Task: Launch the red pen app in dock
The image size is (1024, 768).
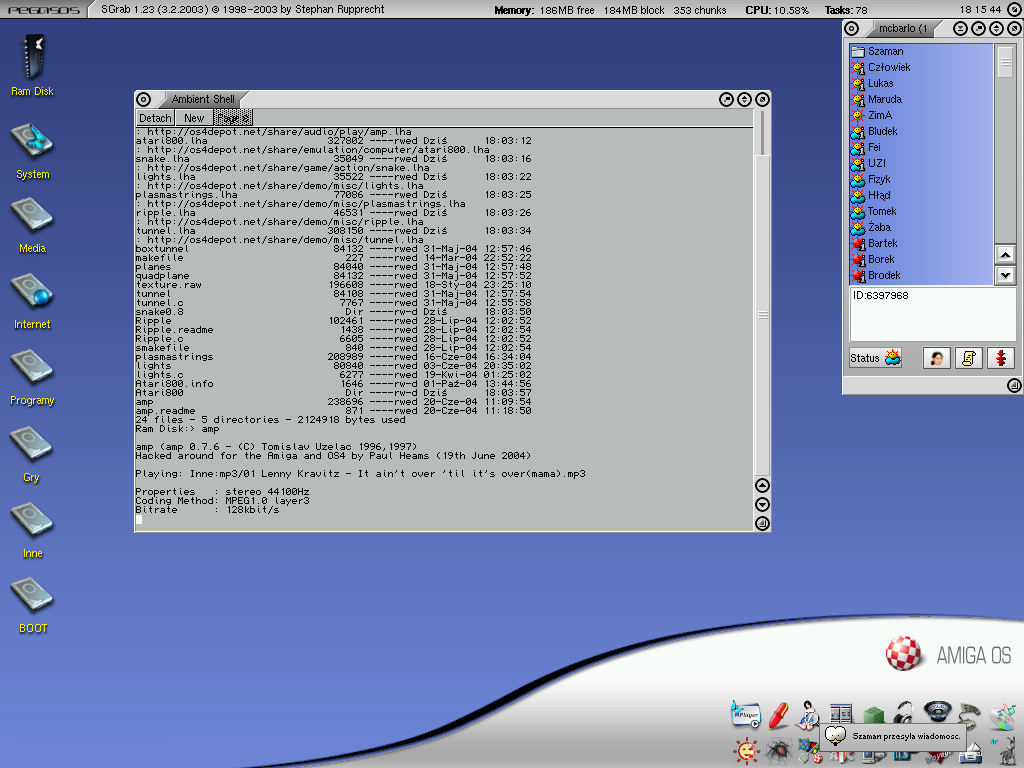Action: [778, 716]
